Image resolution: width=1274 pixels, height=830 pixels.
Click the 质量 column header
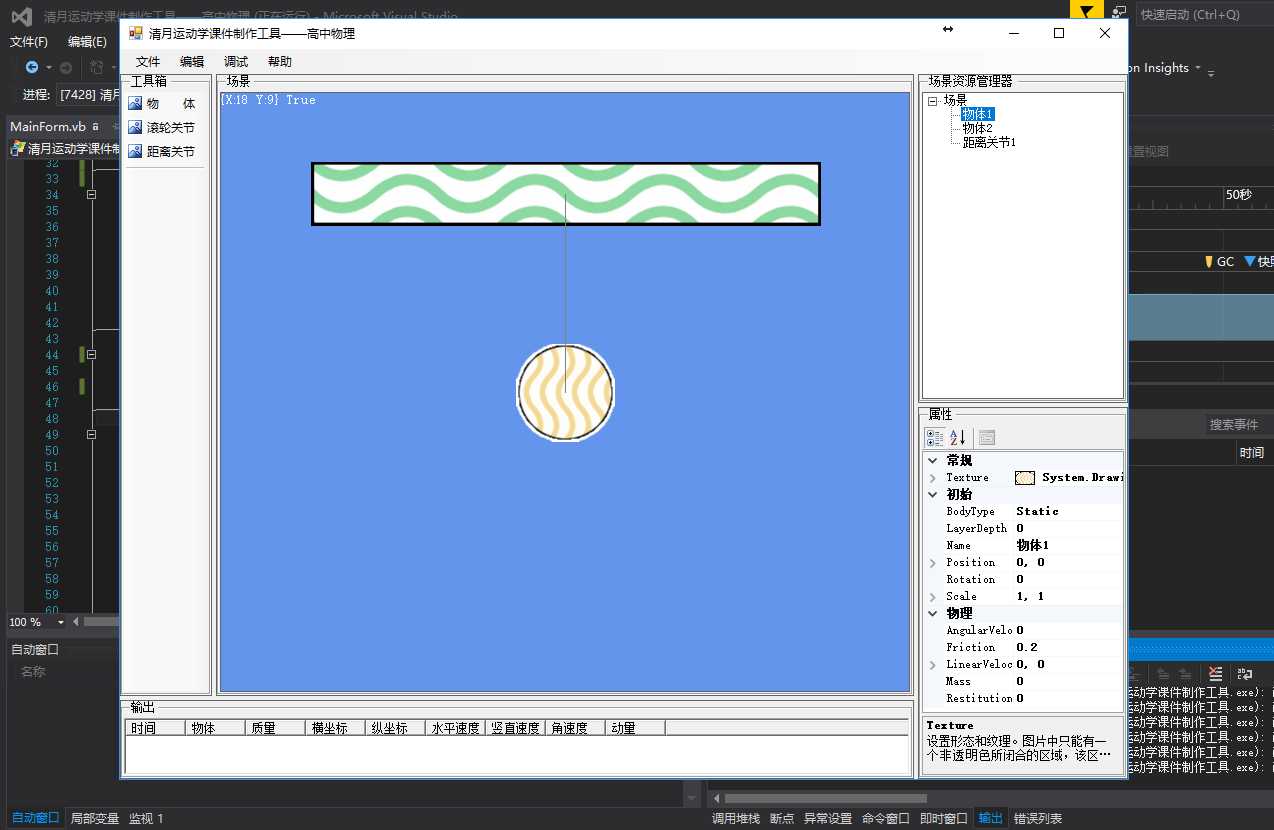point(275,728)
